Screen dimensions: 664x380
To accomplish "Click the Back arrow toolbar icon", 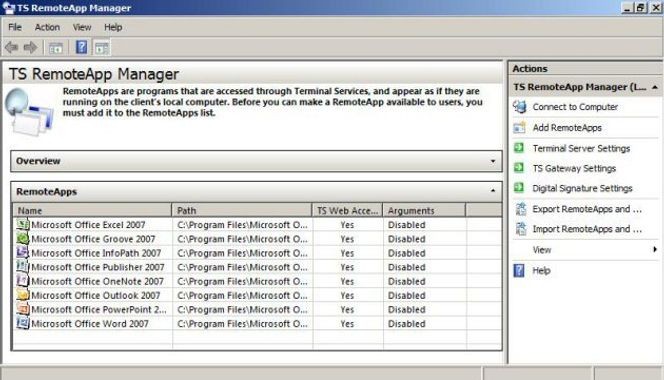I will (11, 47).
